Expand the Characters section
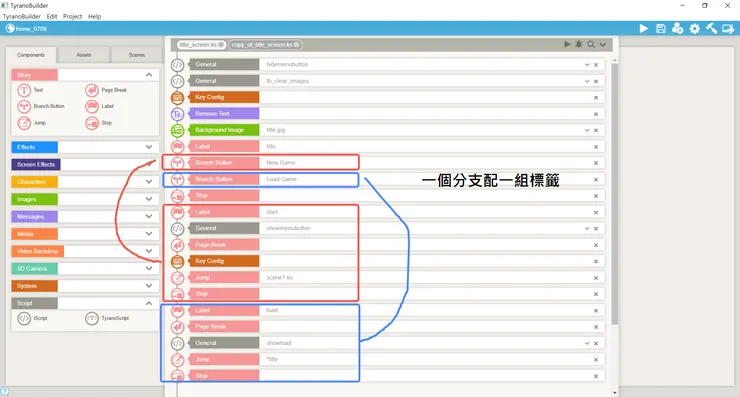The width and height of the screenshot is (740, 397). click(x=149, y=182)
